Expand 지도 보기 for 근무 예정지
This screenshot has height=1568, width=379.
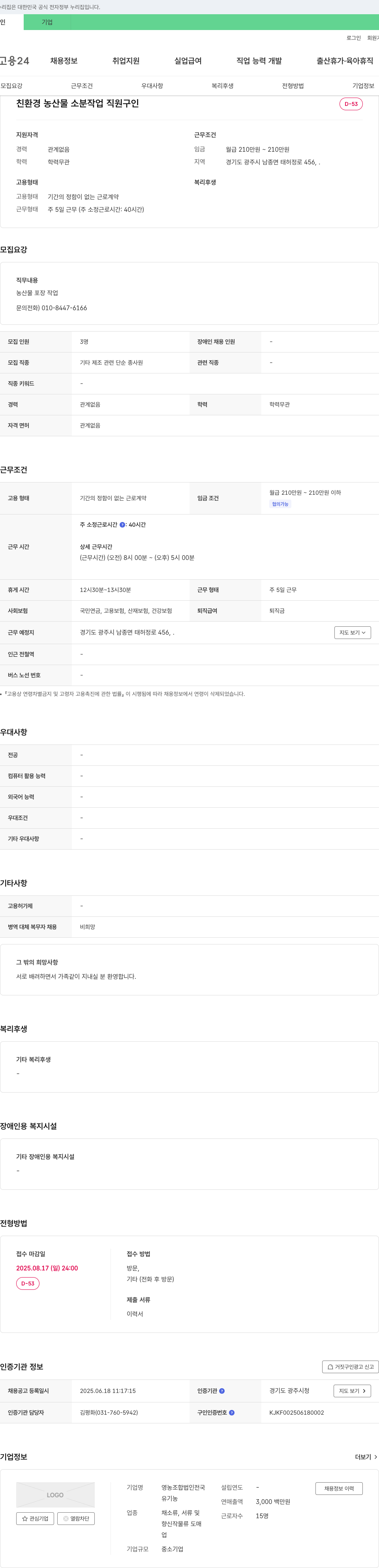click(352, 633)
